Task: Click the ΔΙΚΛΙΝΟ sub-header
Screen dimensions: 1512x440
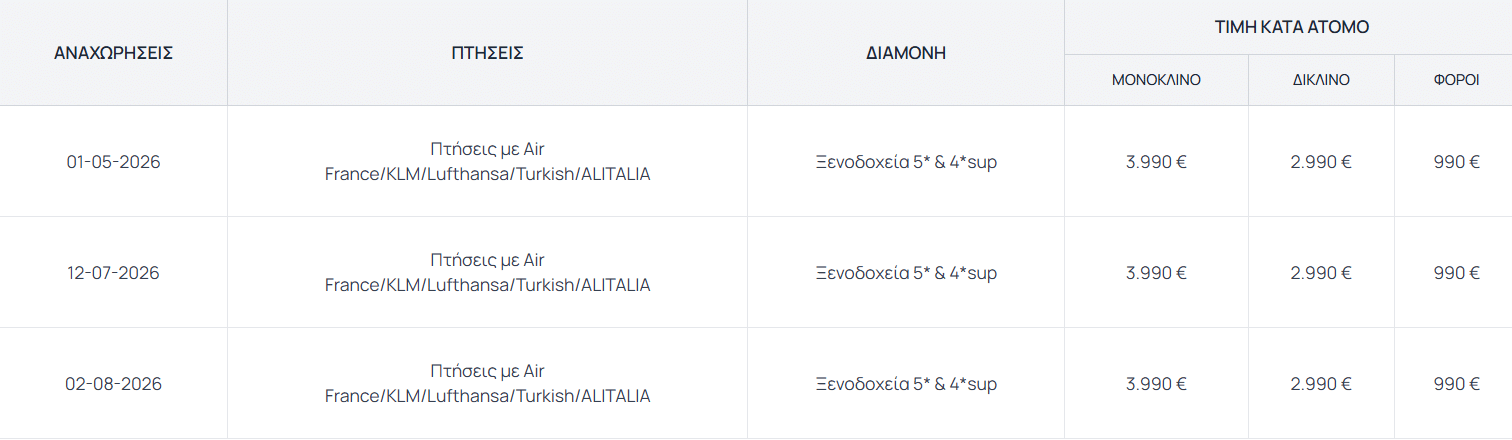Action: 1321,80
